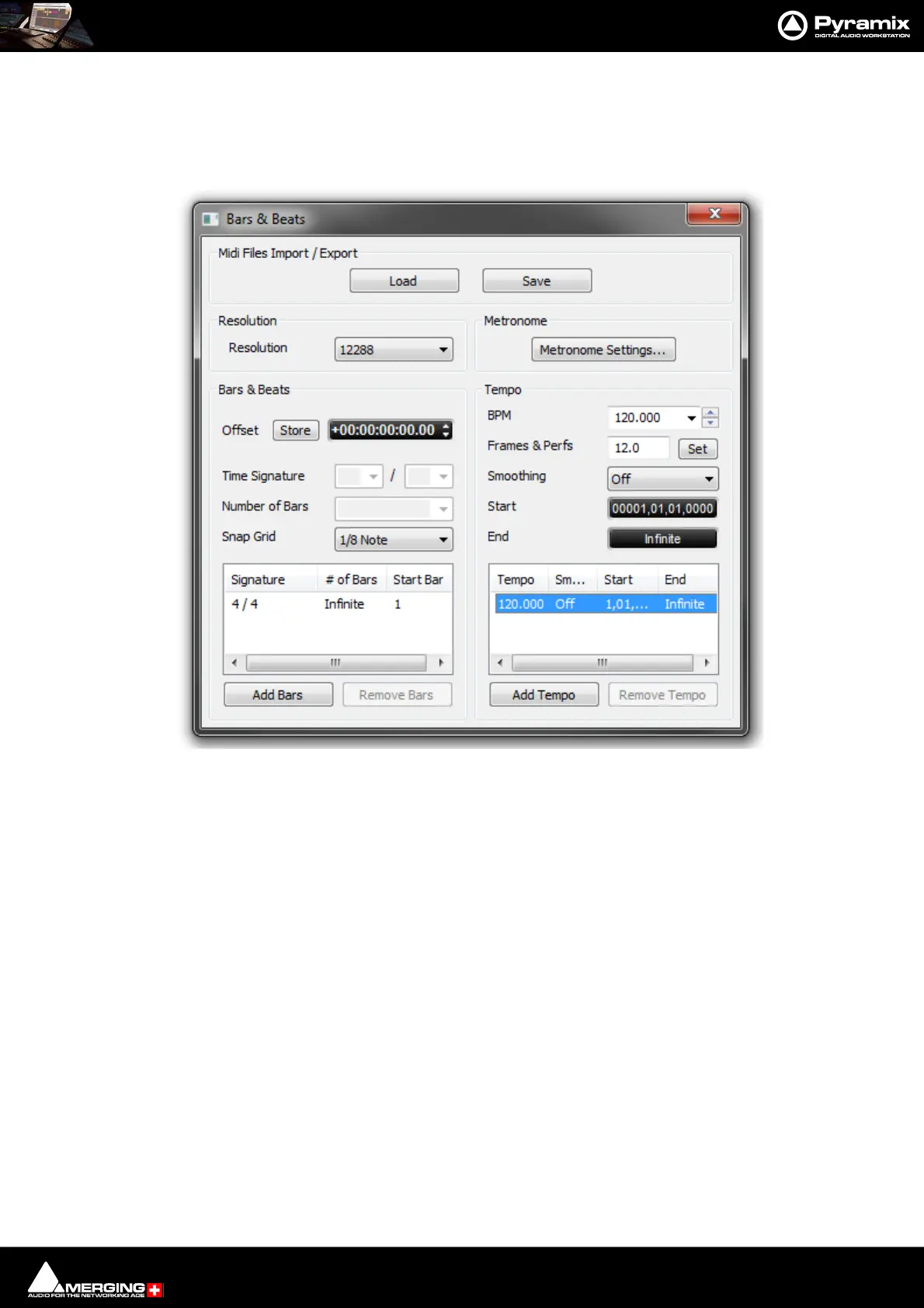
Task: Click the # of Bars column header
Action: click(352, 579)
